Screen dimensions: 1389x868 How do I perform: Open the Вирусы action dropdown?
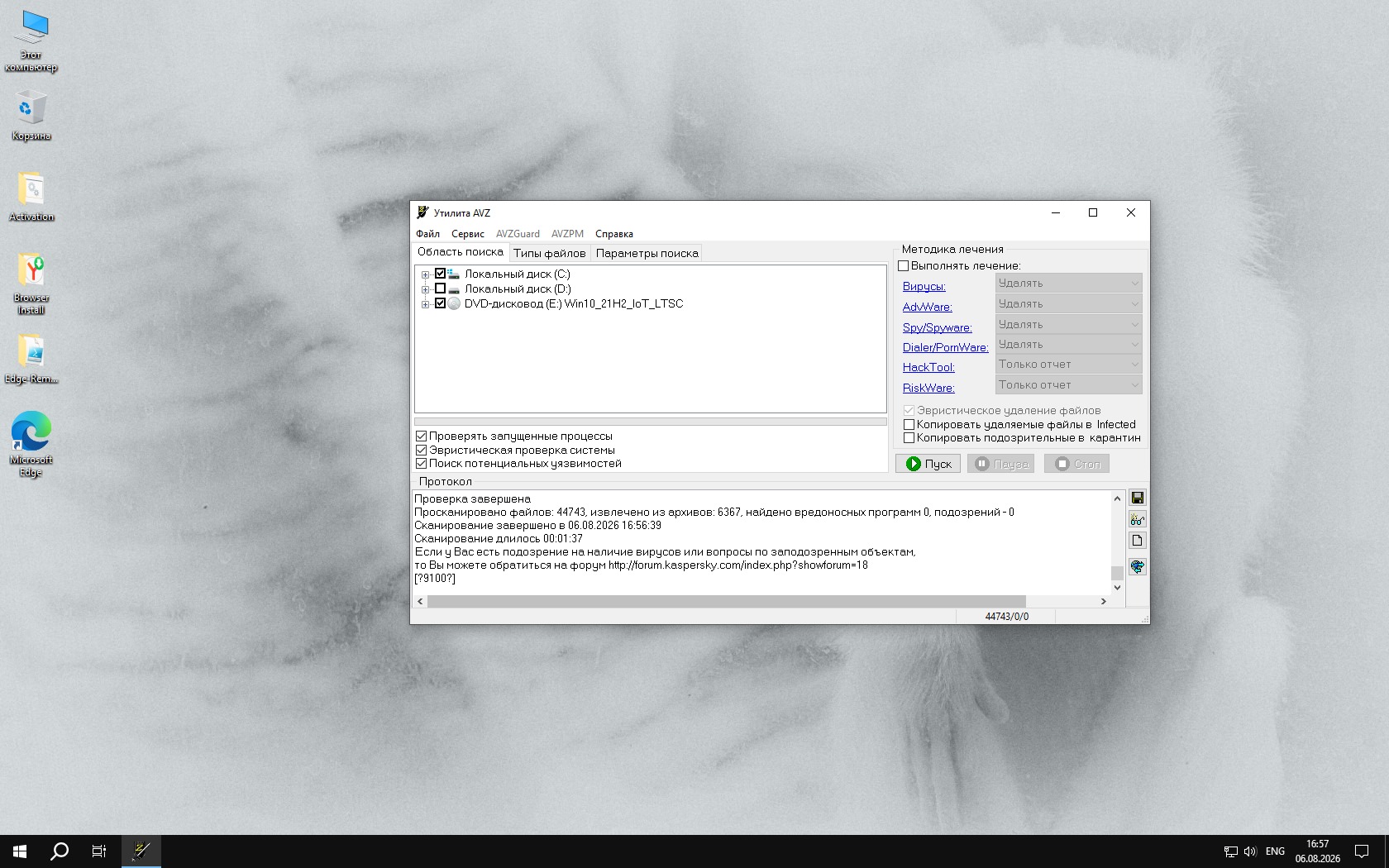point(1068,283)
